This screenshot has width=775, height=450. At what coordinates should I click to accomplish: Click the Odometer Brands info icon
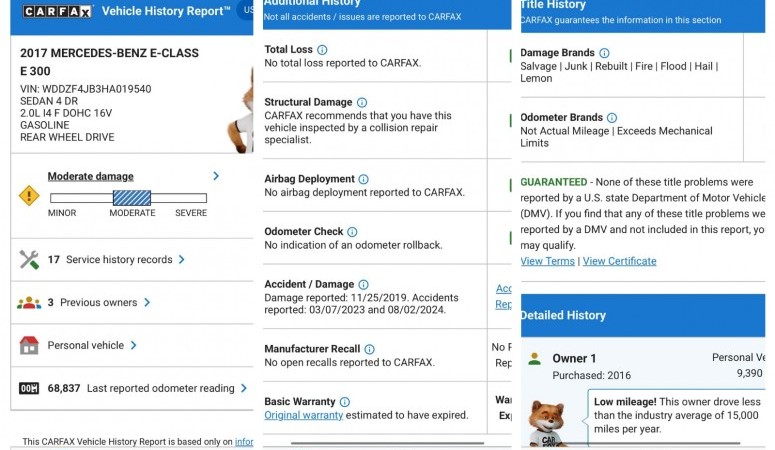612,118
